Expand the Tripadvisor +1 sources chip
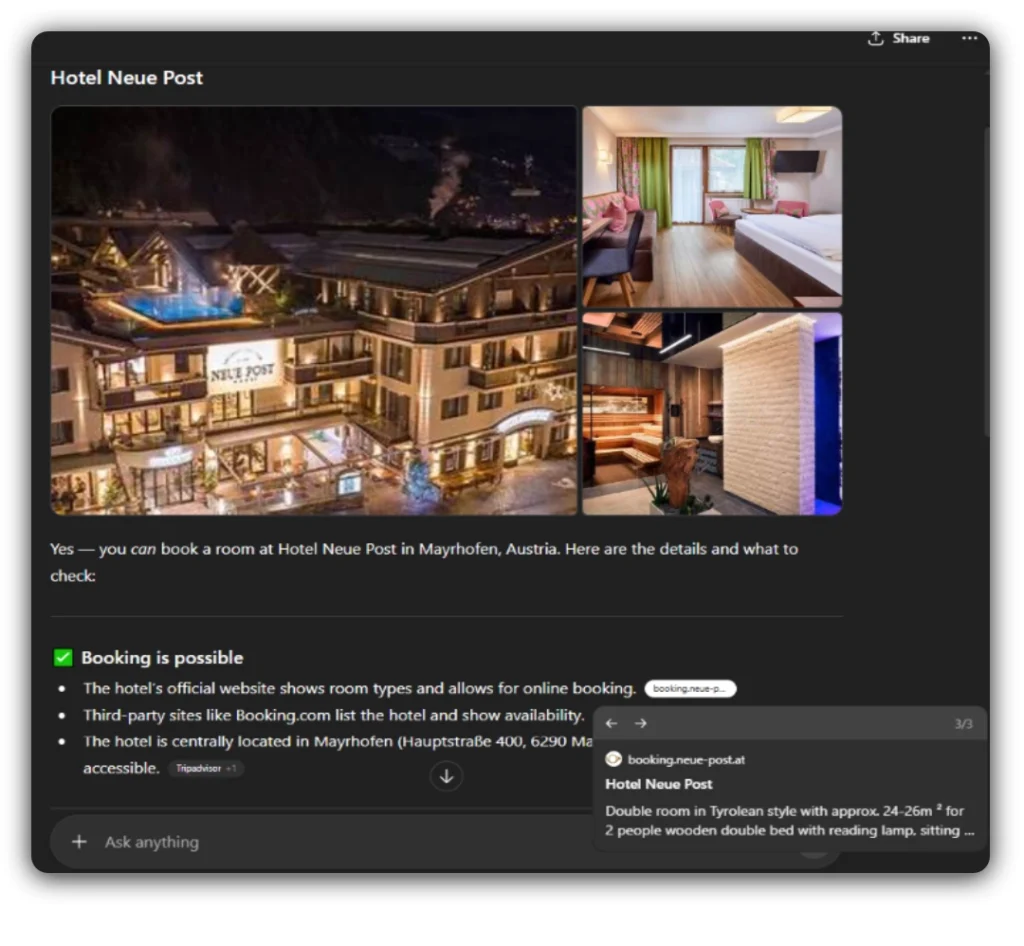This screenshot has width=1024, height=946. tap(206, 769)
